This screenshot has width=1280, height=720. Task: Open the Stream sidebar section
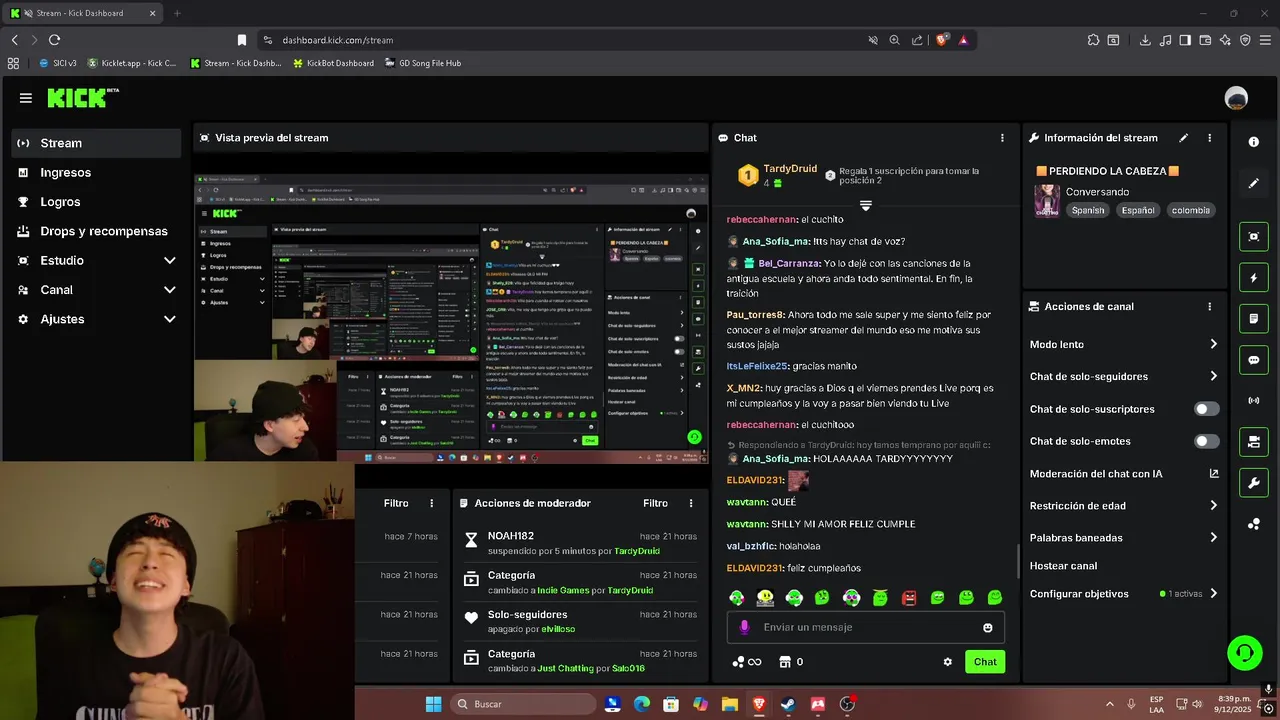pyautogui.click(x=96, y=143)
